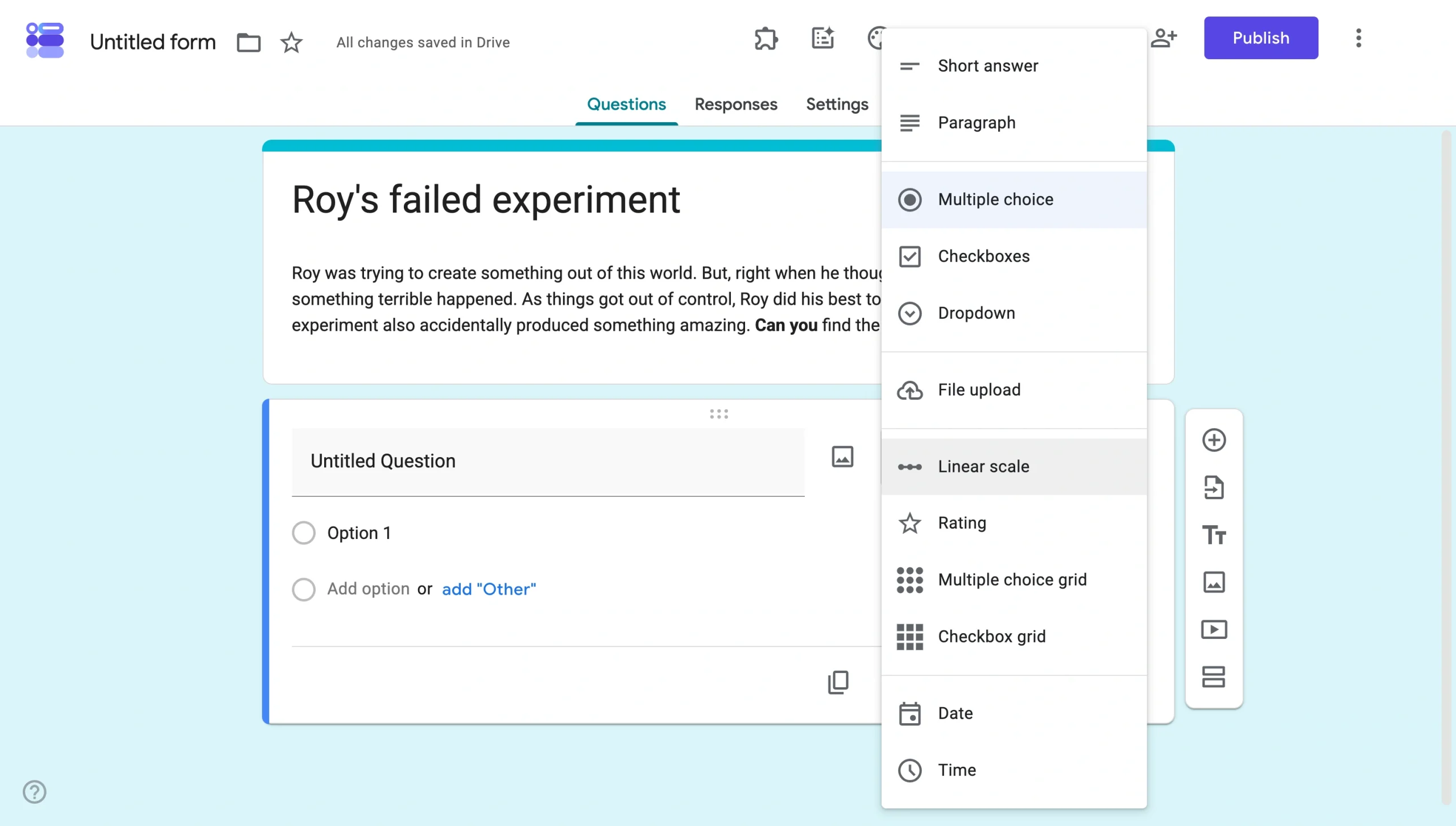This screenshot has width=1456, height=826.
Task: Select the Option 1 radio button
Action: (x=304, y=533)
